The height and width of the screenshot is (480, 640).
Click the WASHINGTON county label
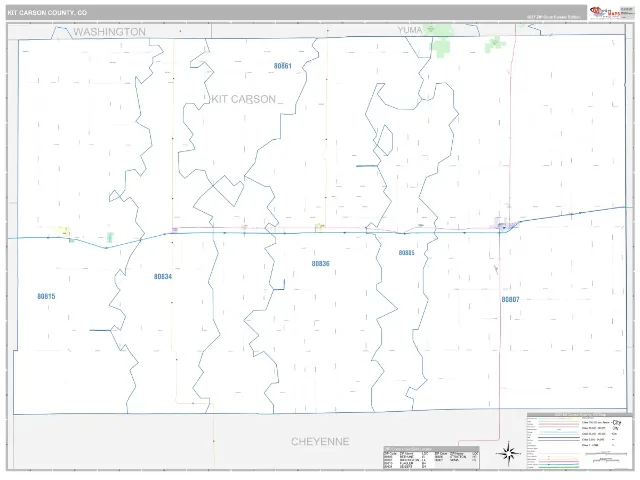point(109,32)
